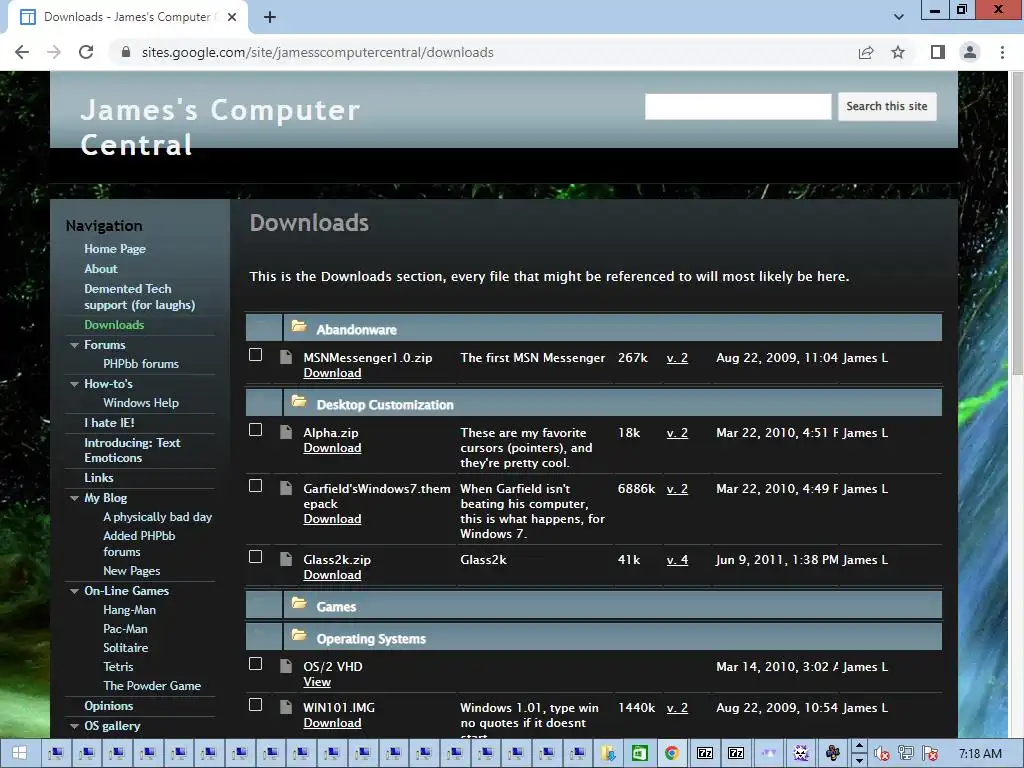Click the Download link under Alpha.zip
Viewport: 1024px width, 768px height.
(x=332, y=448)
